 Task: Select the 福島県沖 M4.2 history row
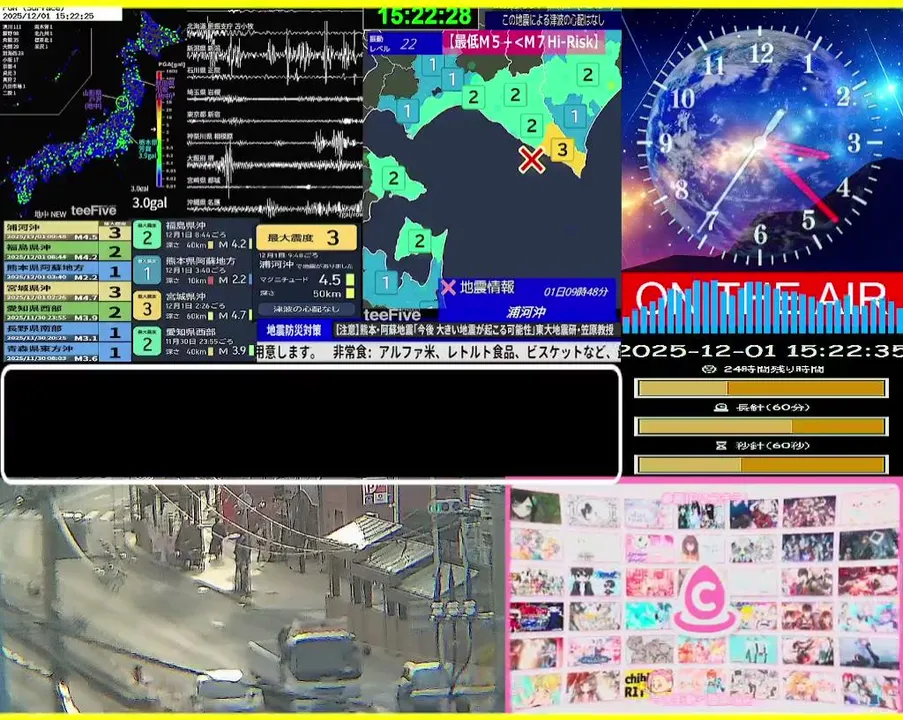click(x=67, y=251)
